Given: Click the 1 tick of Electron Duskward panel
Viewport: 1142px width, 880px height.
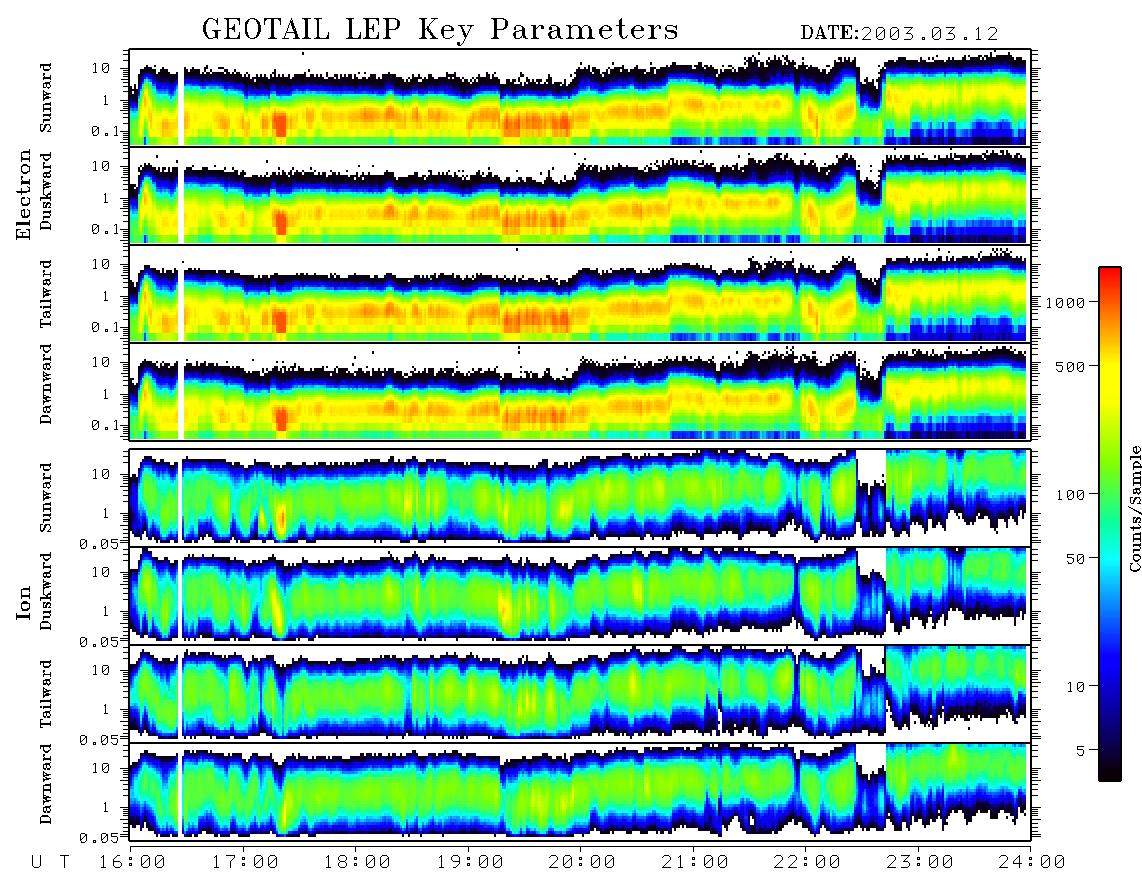Looking at the screenshot, I should pos(106,198).
